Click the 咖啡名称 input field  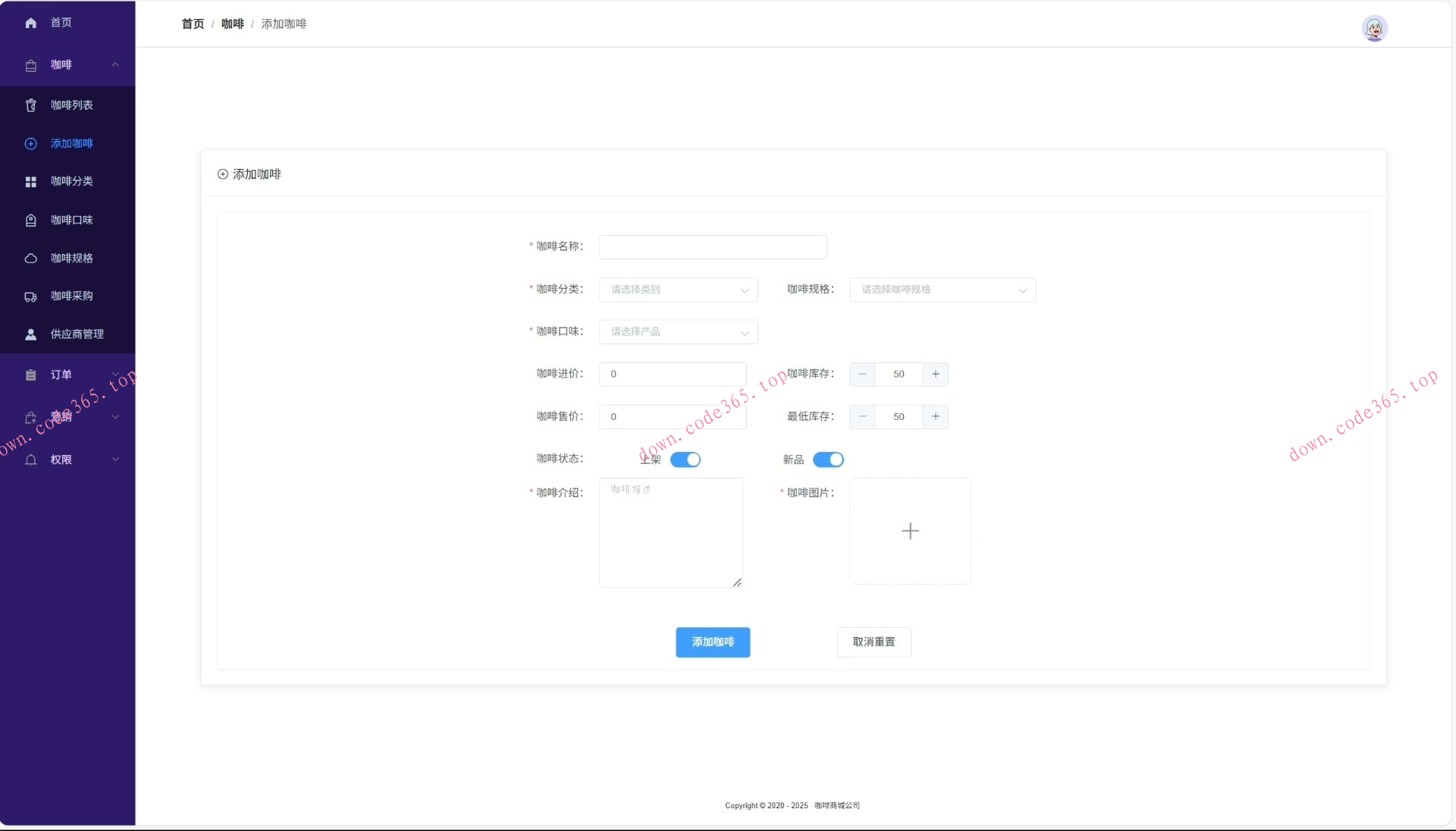pyautogui.click(x=713, y=246)
